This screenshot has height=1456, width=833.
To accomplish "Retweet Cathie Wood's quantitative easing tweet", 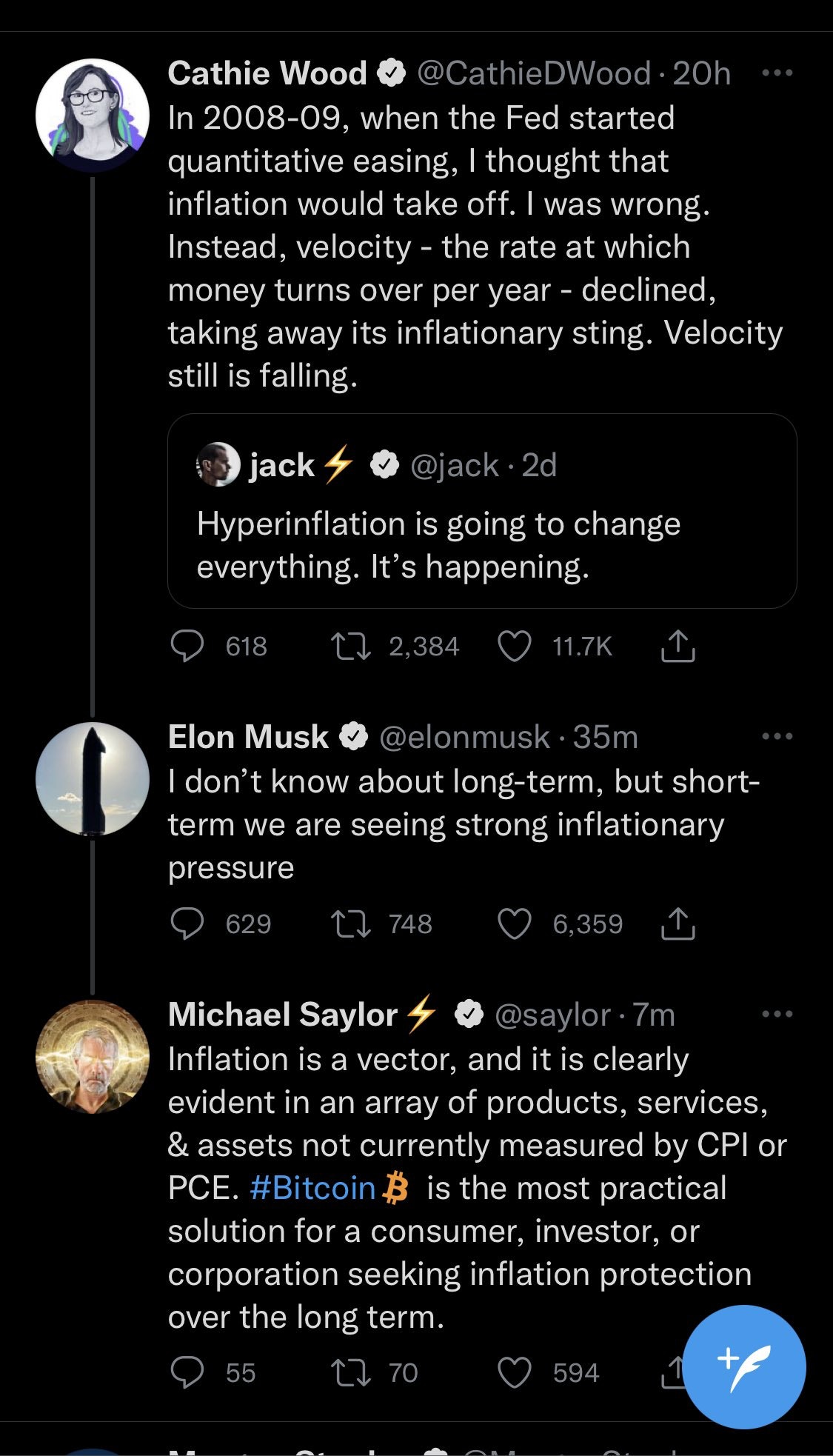I will pyautogui.click(x=351, y=646).
